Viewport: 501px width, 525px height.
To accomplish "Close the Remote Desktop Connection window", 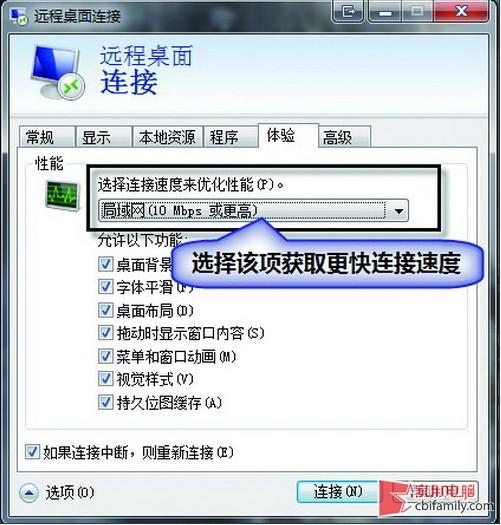I will point(461,12).
